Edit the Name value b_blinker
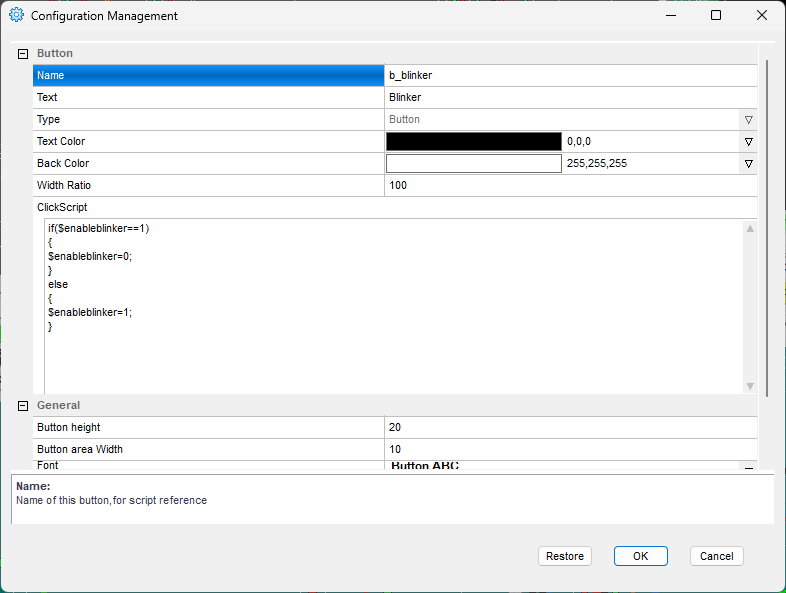Viewport: 786px width, 593px height. pyautogui.click(x=570, y=75)
